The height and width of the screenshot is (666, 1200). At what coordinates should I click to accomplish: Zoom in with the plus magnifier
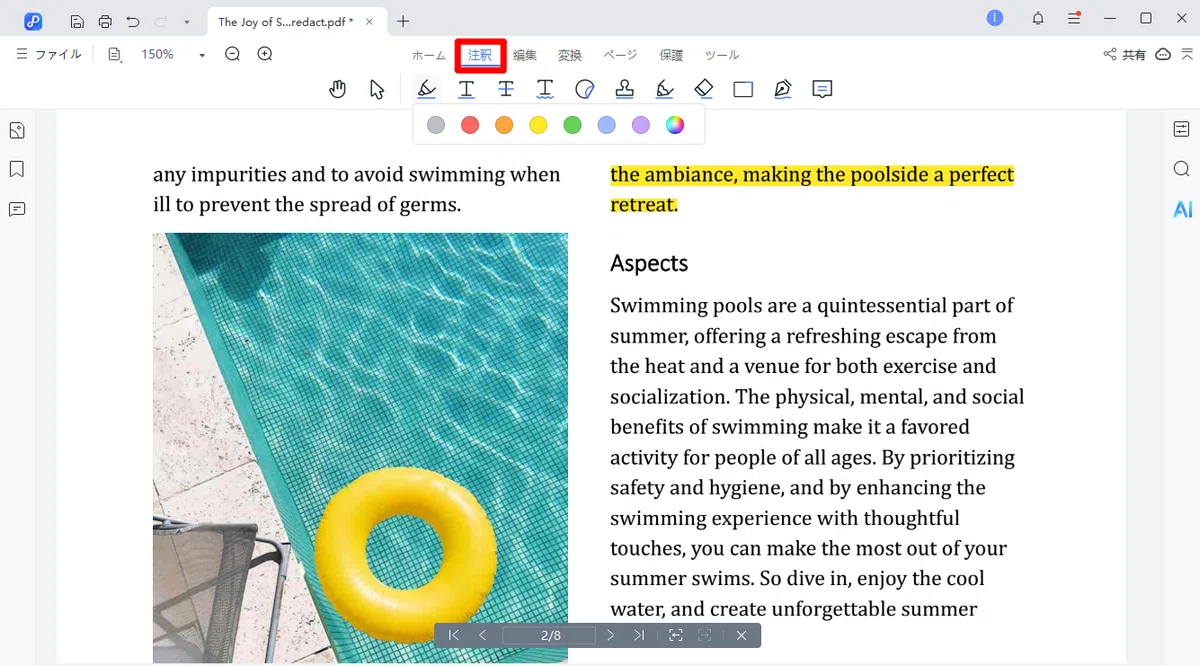tap(265, 55)
